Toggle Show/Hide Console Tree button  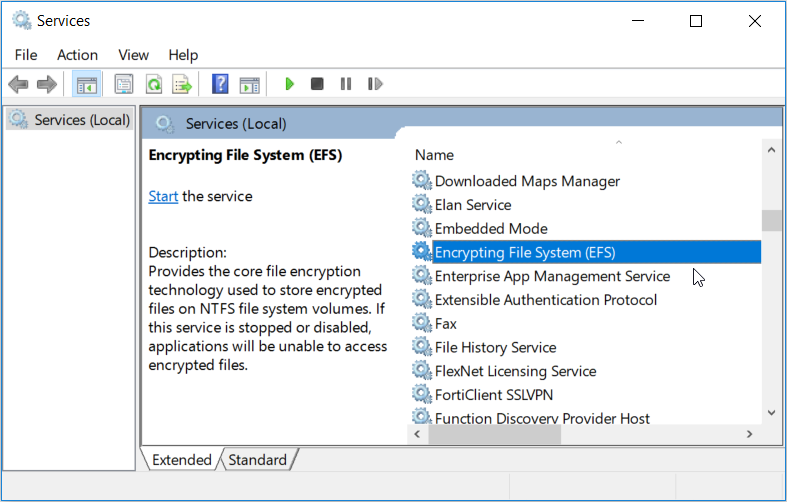click(x=86, y=84)
